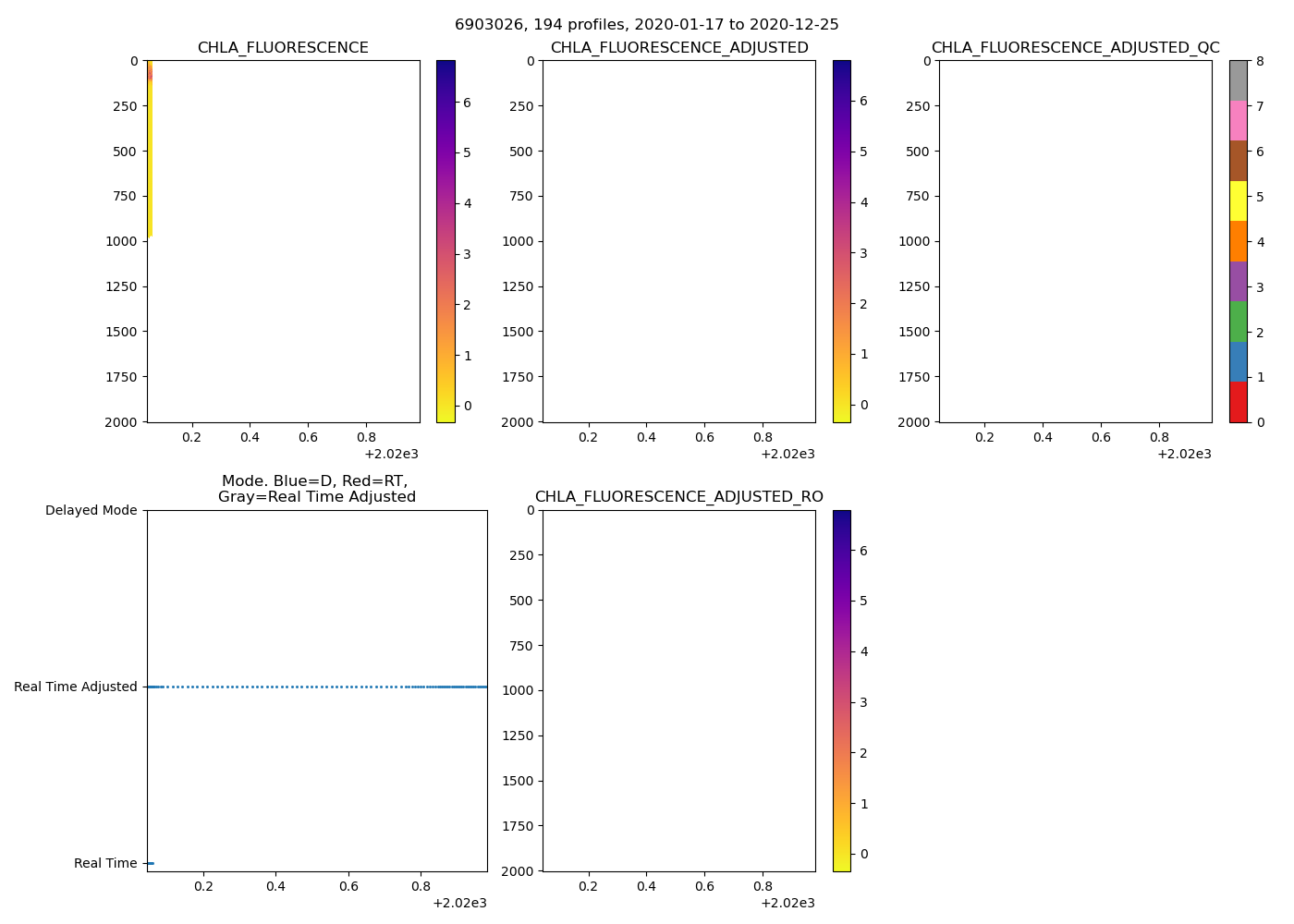Select the green segment in QC colorbar
The width and height of the screenshot is (1294, 924).
point(1238,322)
